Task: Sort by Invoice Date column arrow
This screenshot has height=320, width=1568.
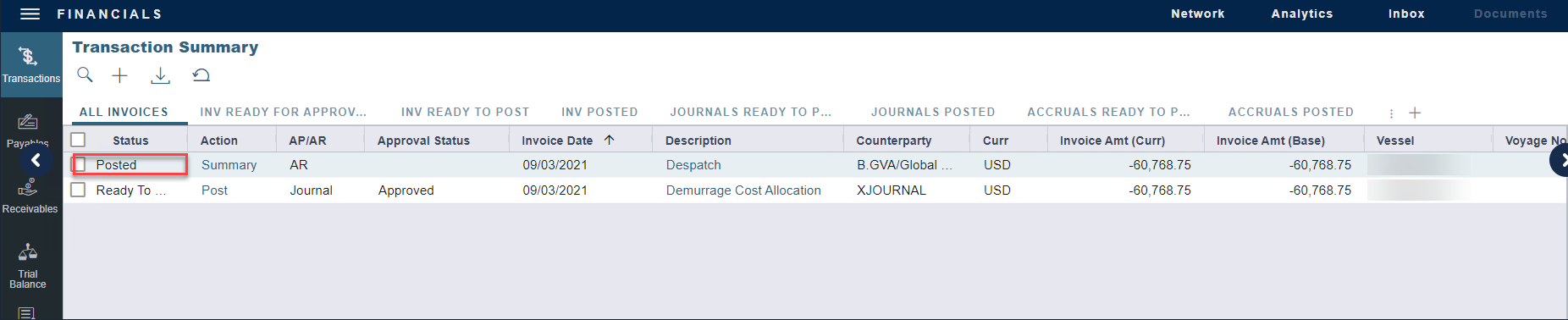Action: 609,140
